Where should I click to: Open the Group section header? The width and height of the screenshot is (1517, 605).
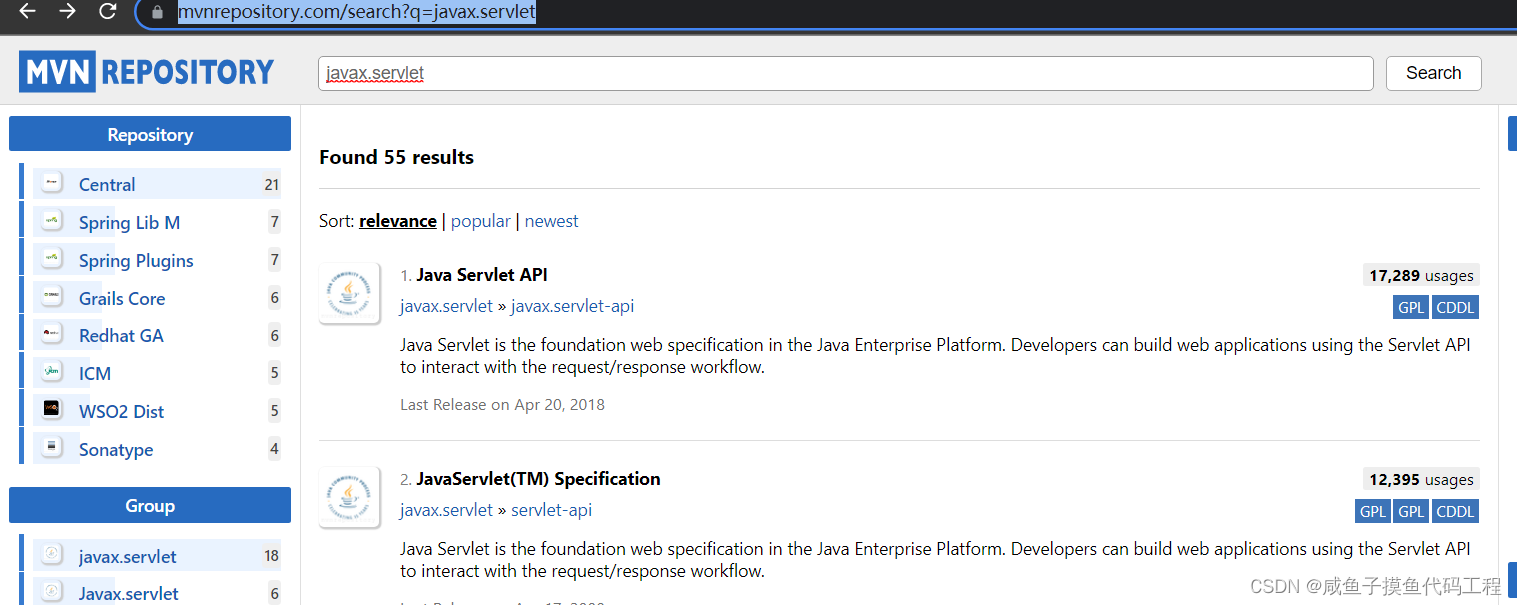click(150, 505)
